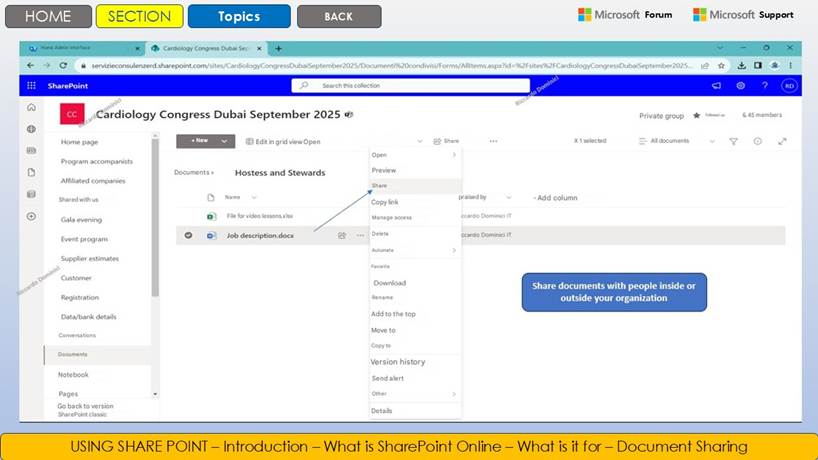Screen dimensions: 818x460
Task: Click the share icon beside Job description.docx
Action: coord(342,235)
